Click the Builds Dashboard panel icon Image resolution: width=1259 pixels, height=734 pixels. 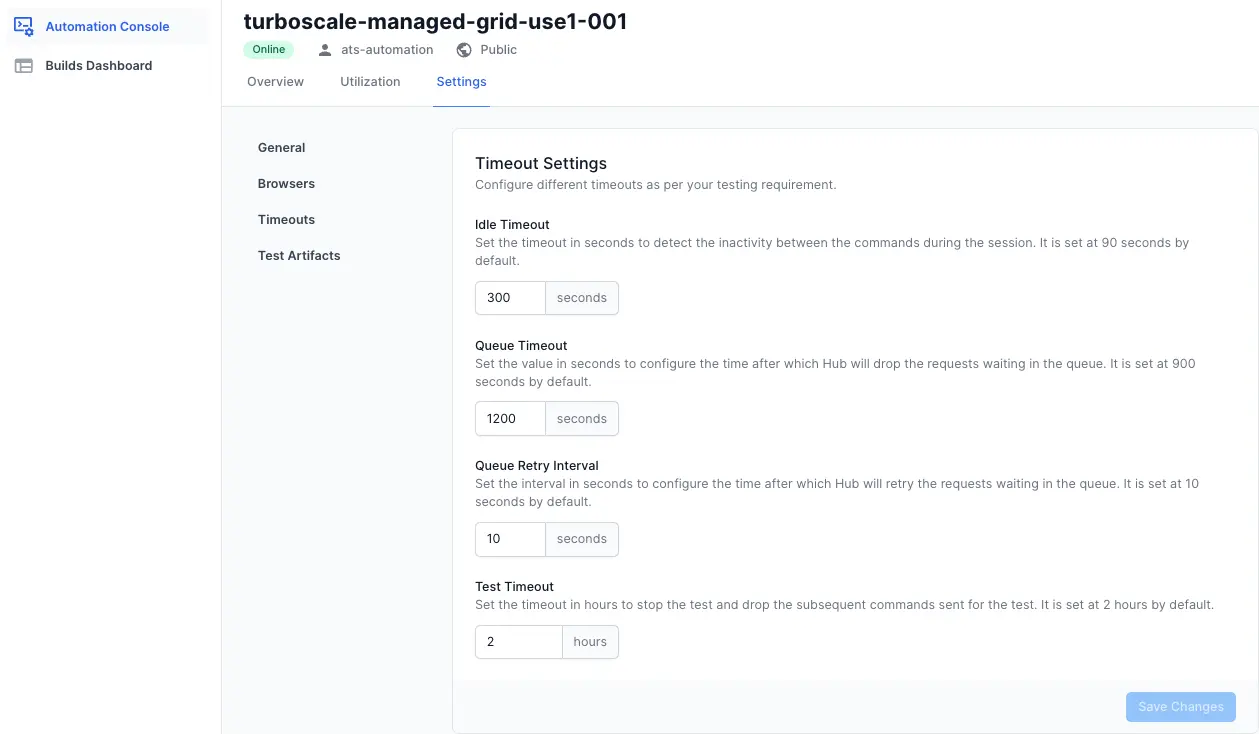(22, 65)
